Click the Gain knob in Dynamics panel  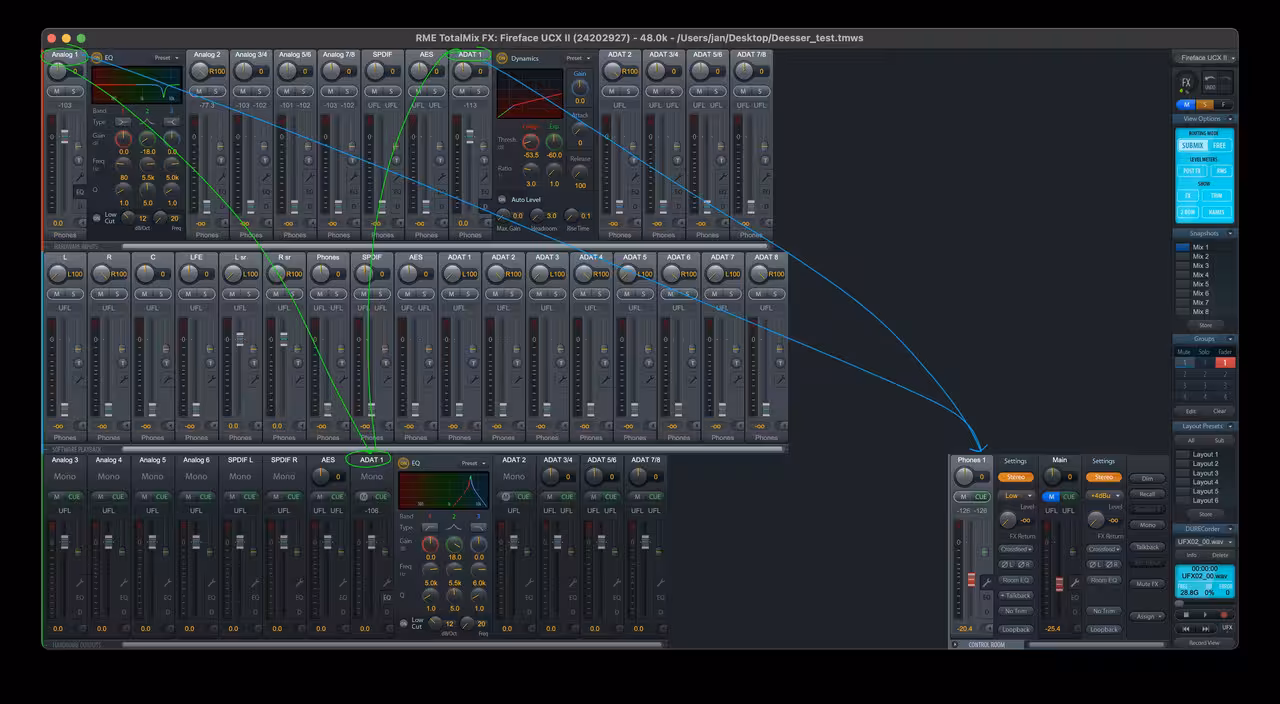[x=580, y=88]
